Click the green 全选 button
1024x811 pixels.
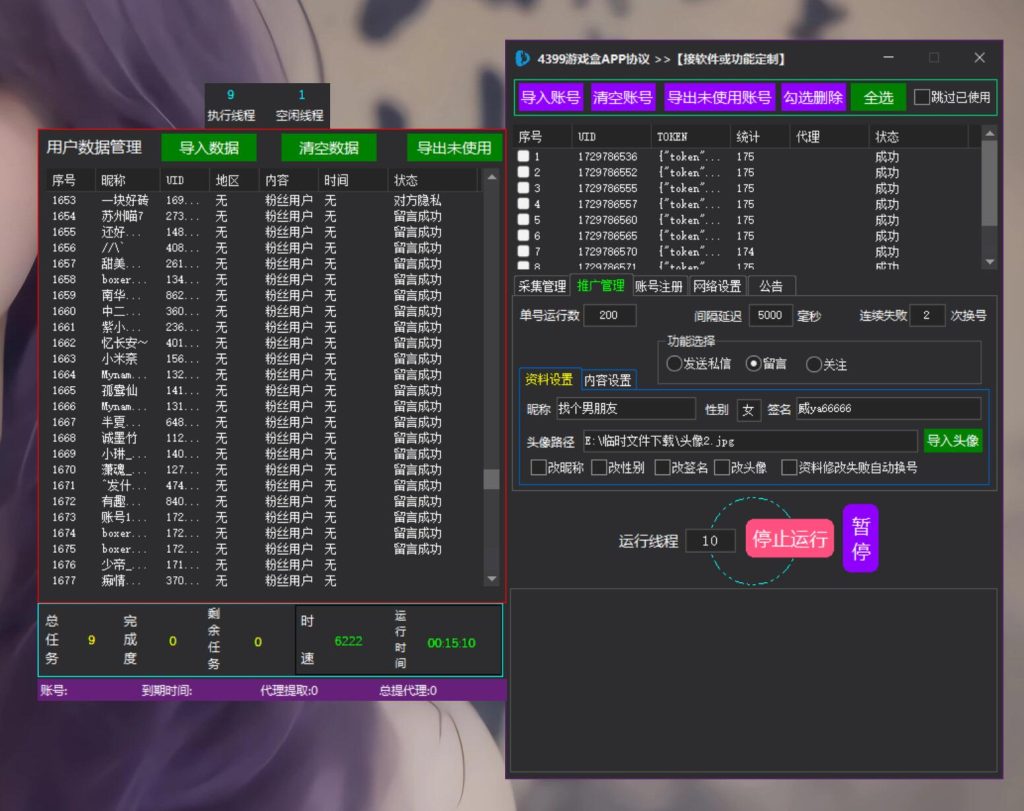(x=878, y=98)
